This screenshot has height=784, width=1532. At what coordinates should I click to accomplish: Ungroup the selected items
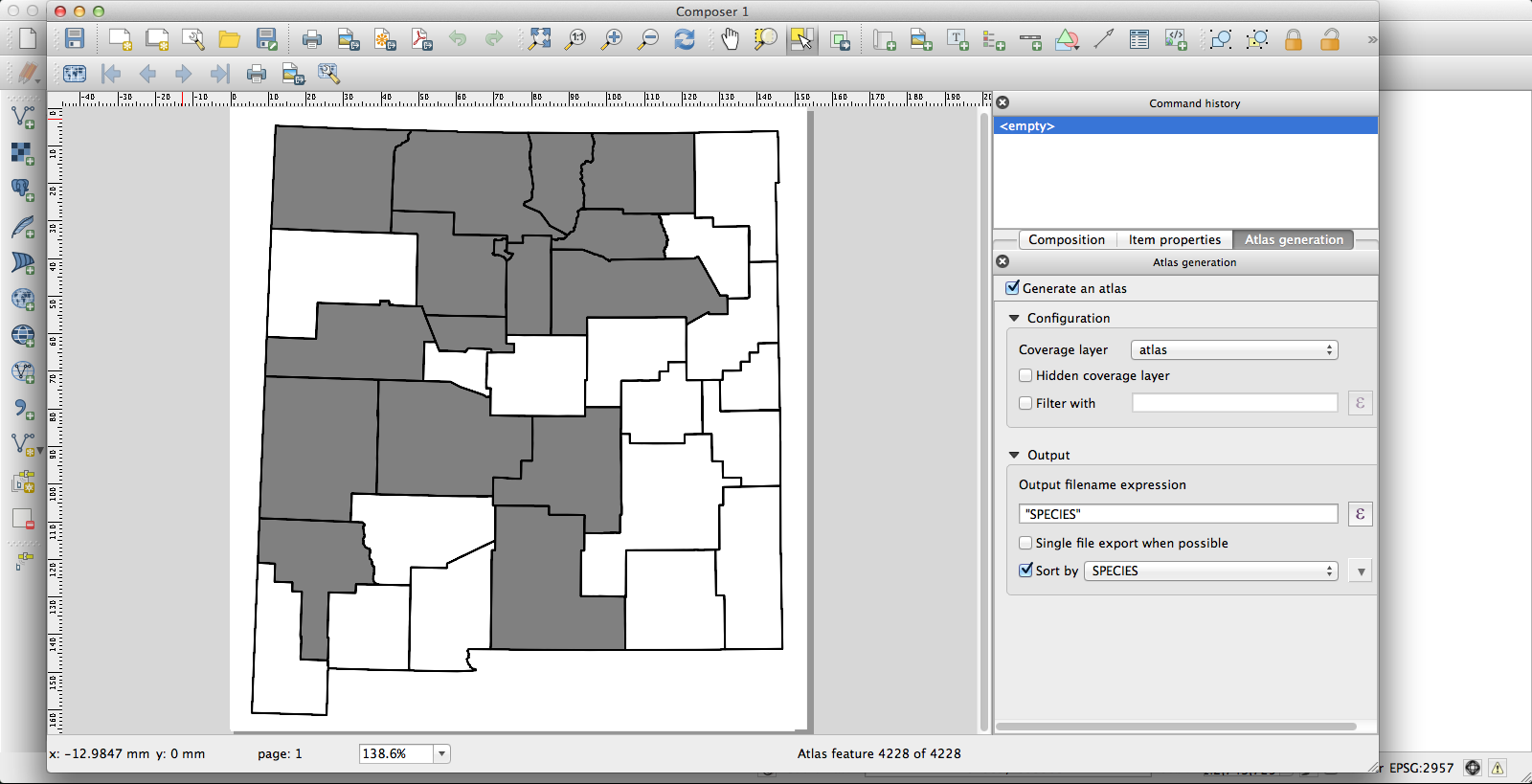click(x=1257, y=39)
